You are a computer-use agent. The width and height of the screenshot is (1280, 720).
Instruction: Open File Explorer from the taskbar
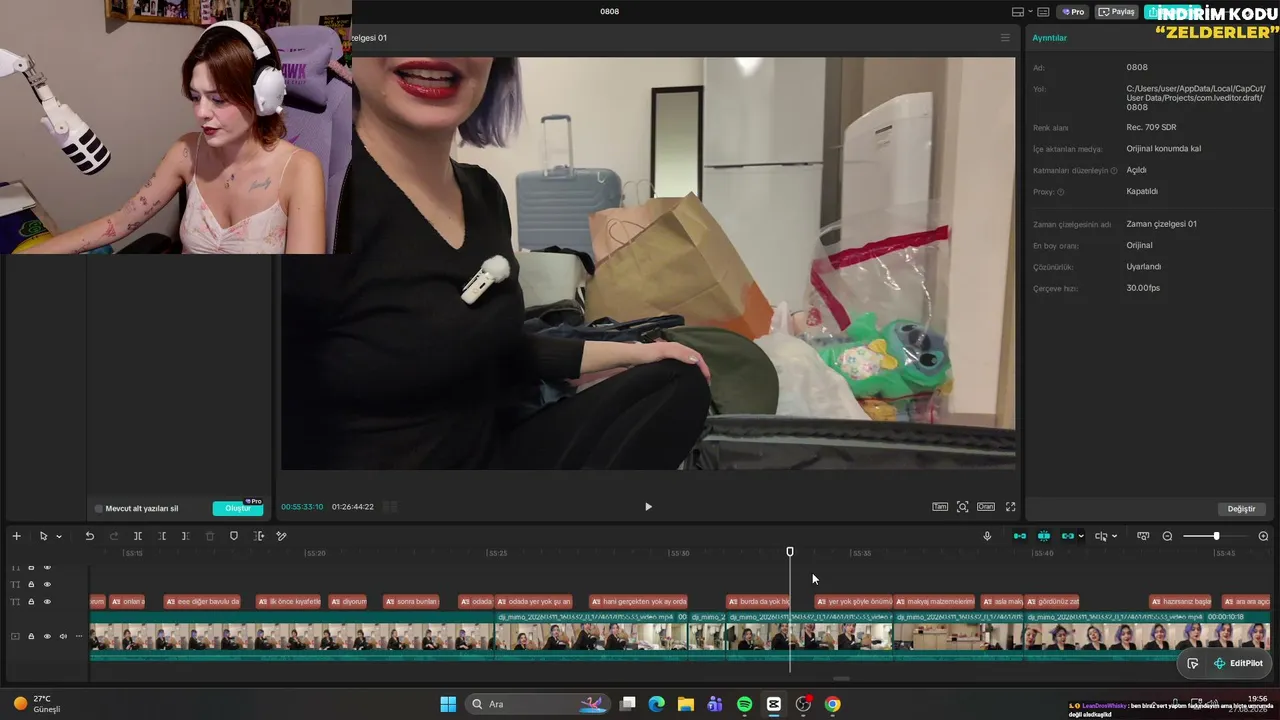[686, 704]
